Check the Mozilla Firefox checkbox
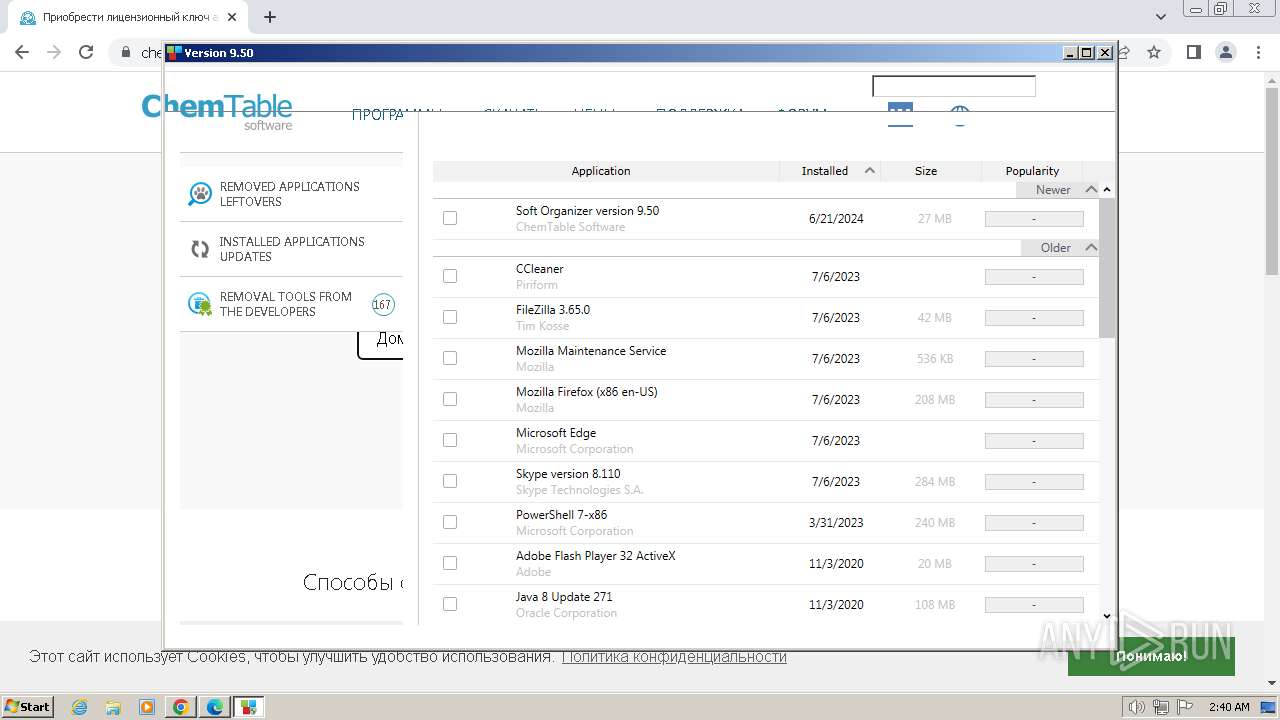The height and width of the screenshot is (720, 1280). point(450,399)
